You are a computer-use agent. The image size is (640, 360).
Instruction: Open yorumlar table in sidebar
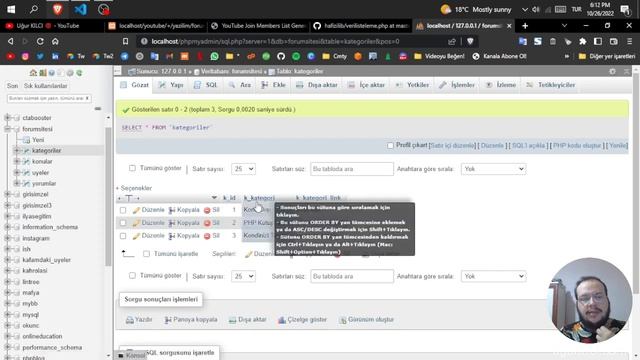click(44, 183)
